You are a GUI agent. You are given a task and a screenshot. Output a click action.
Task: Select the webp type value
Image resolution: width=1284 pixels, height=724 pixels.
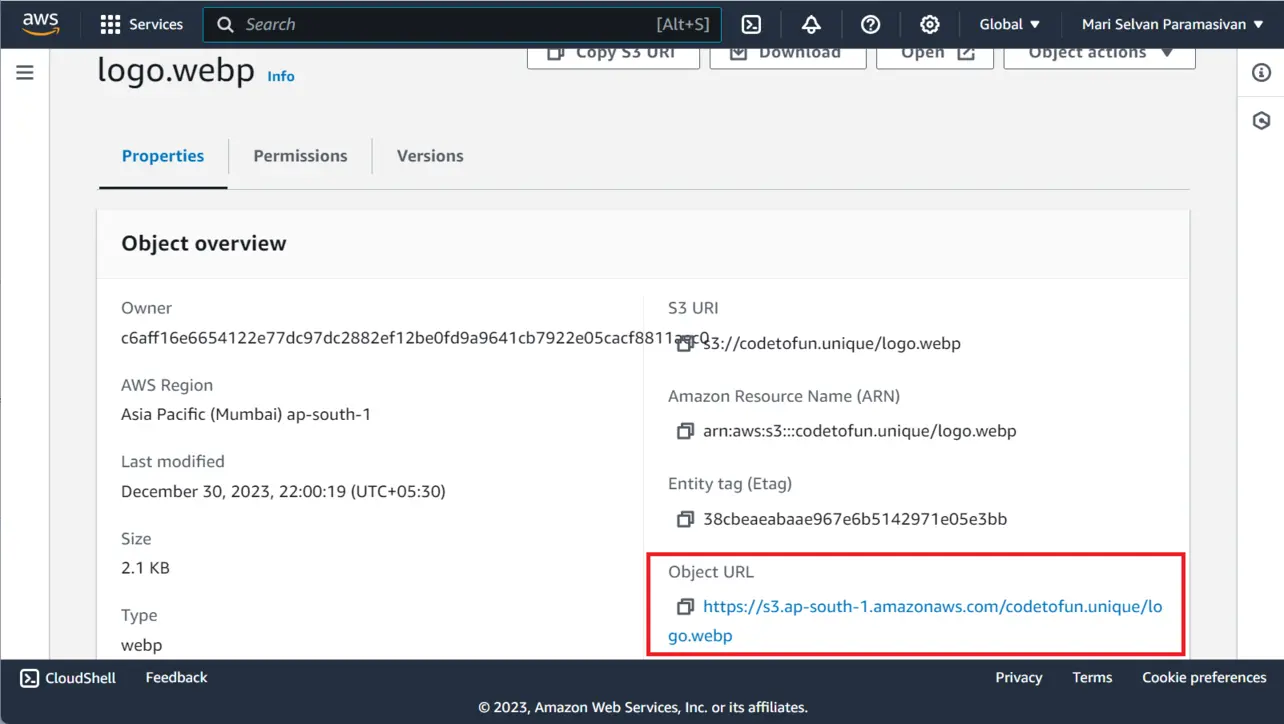tap(141, 645)
